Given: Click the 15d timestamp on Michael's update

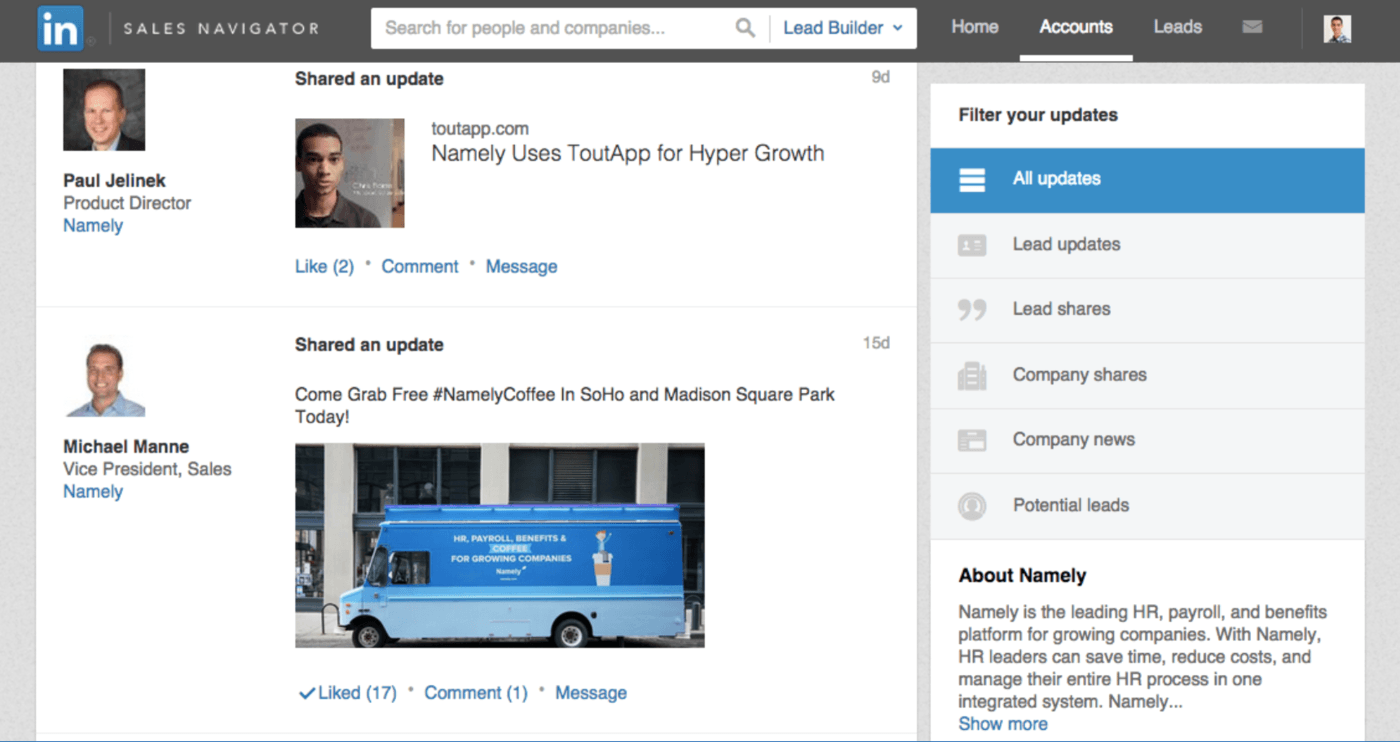Looking at the screenshot, I should [876, 343].
